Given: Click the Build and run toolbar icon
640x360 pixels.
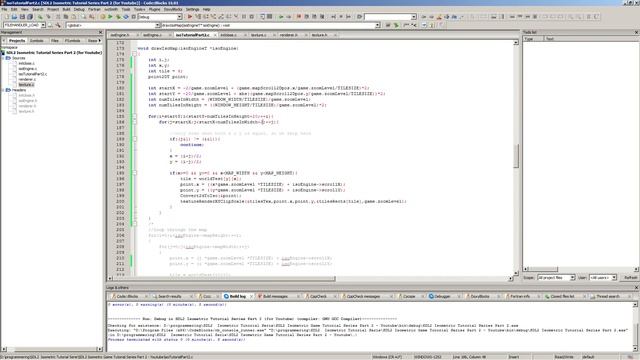Looking at the screenshot, I should (118, 17).
